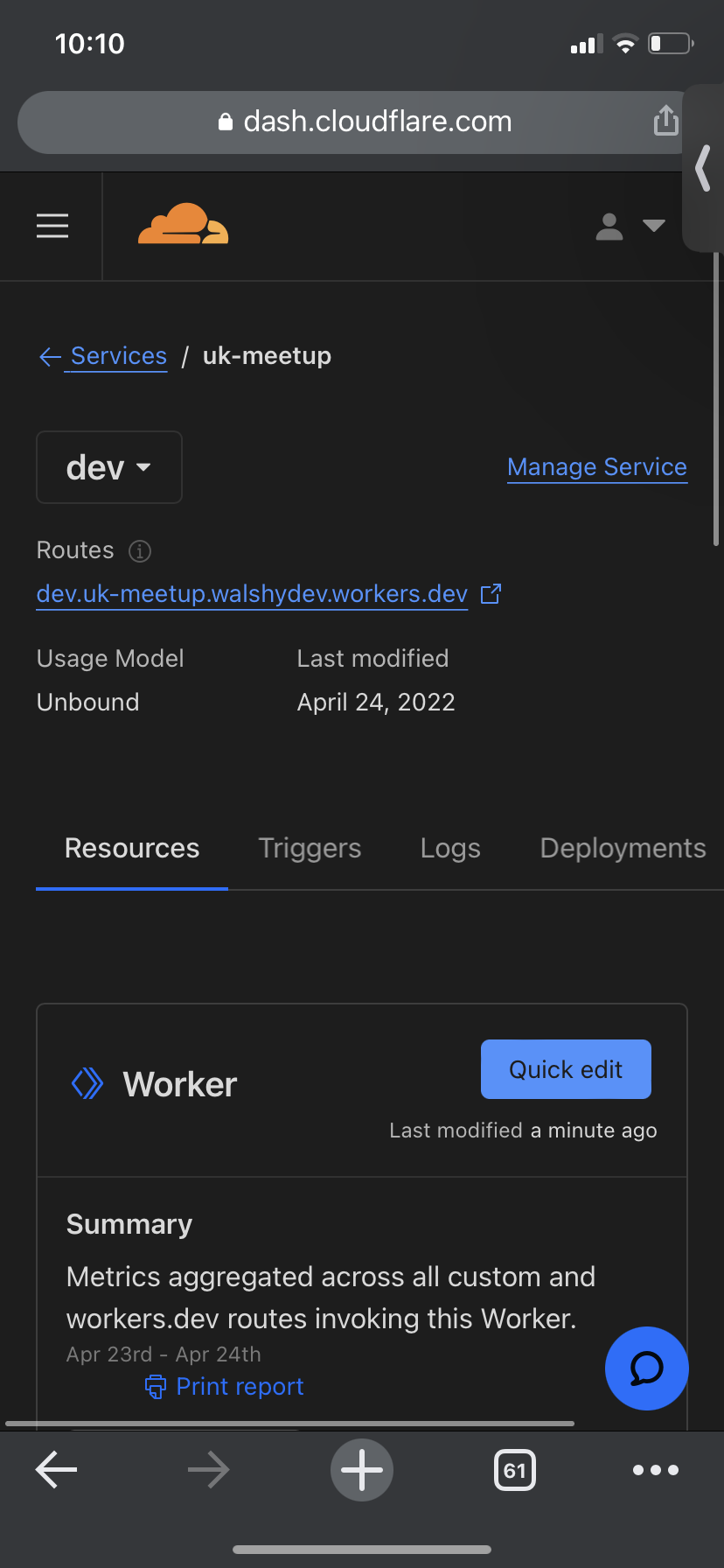Open the user account profile icon
This screenshot has width=724, height=1568.
(609, 226)
